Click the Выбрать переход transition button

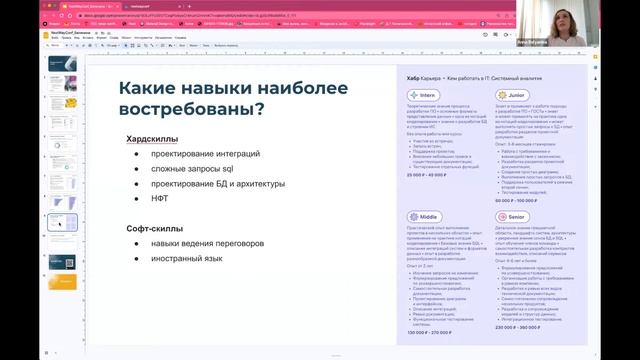226,45
